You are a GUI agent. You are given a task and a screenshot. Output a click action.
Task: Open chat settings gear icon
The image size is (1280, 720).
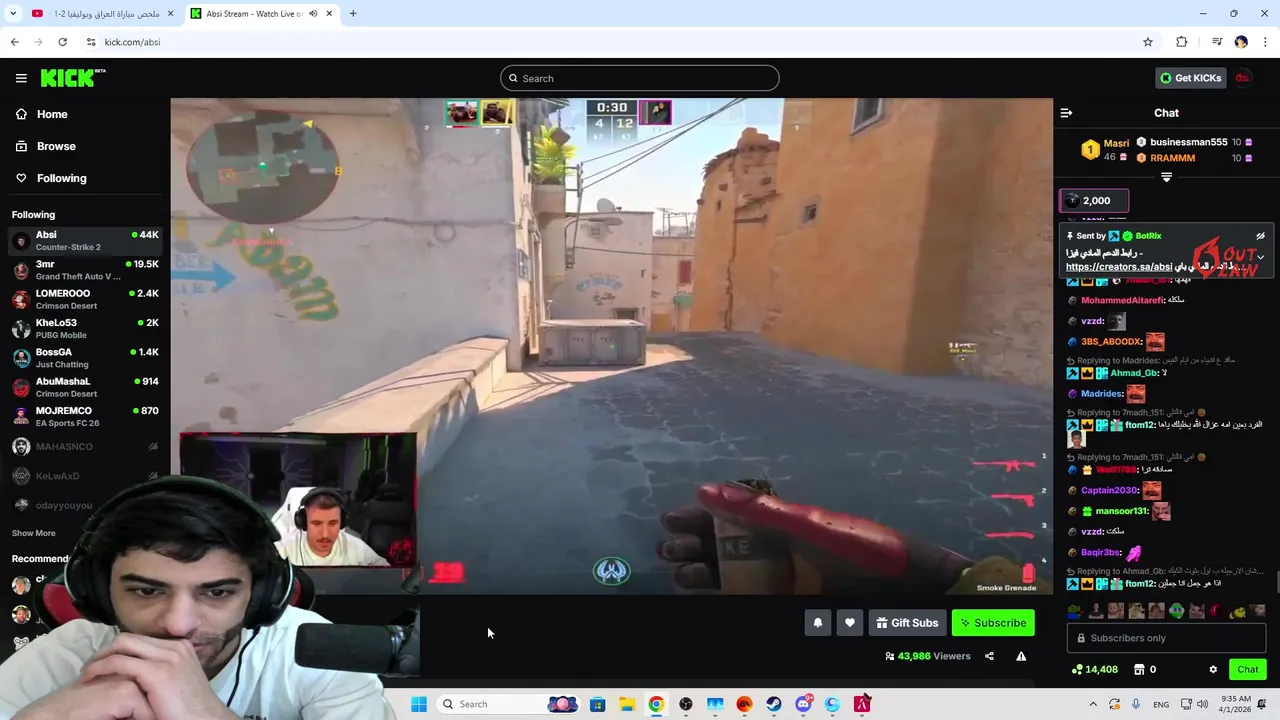[1213, 669]
